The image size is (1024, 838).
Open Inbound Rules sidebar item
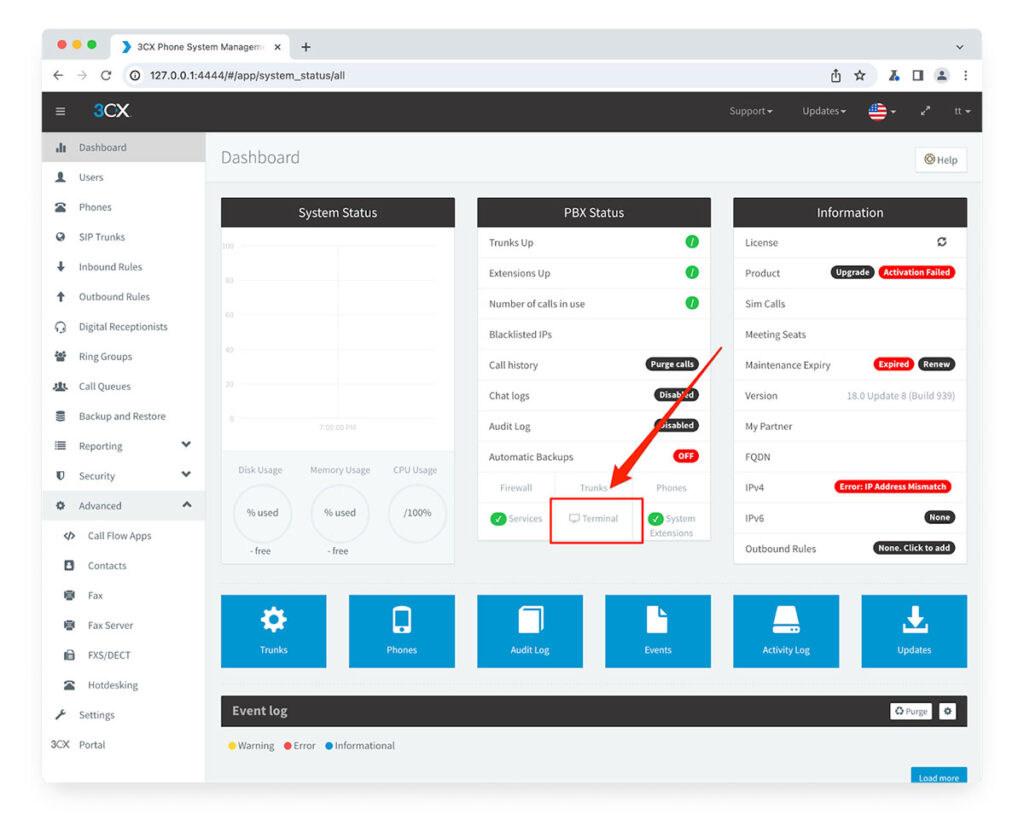coord(123,266)
